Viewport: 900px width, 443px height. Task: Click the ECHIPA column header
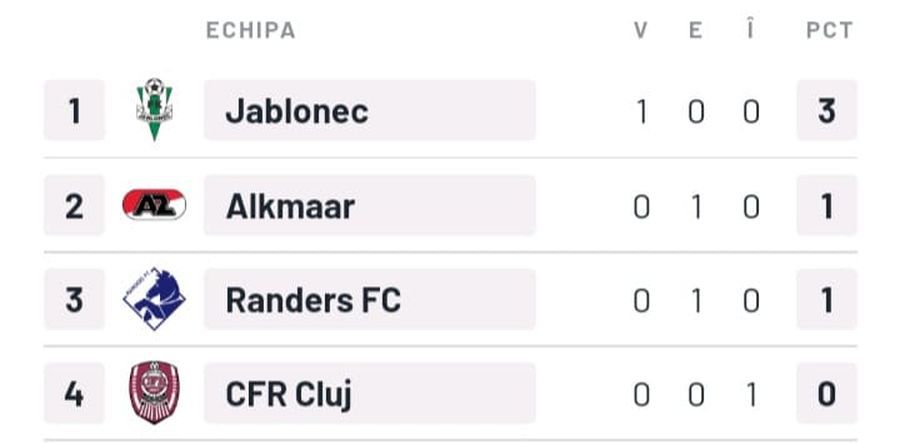tap(251, 30)
